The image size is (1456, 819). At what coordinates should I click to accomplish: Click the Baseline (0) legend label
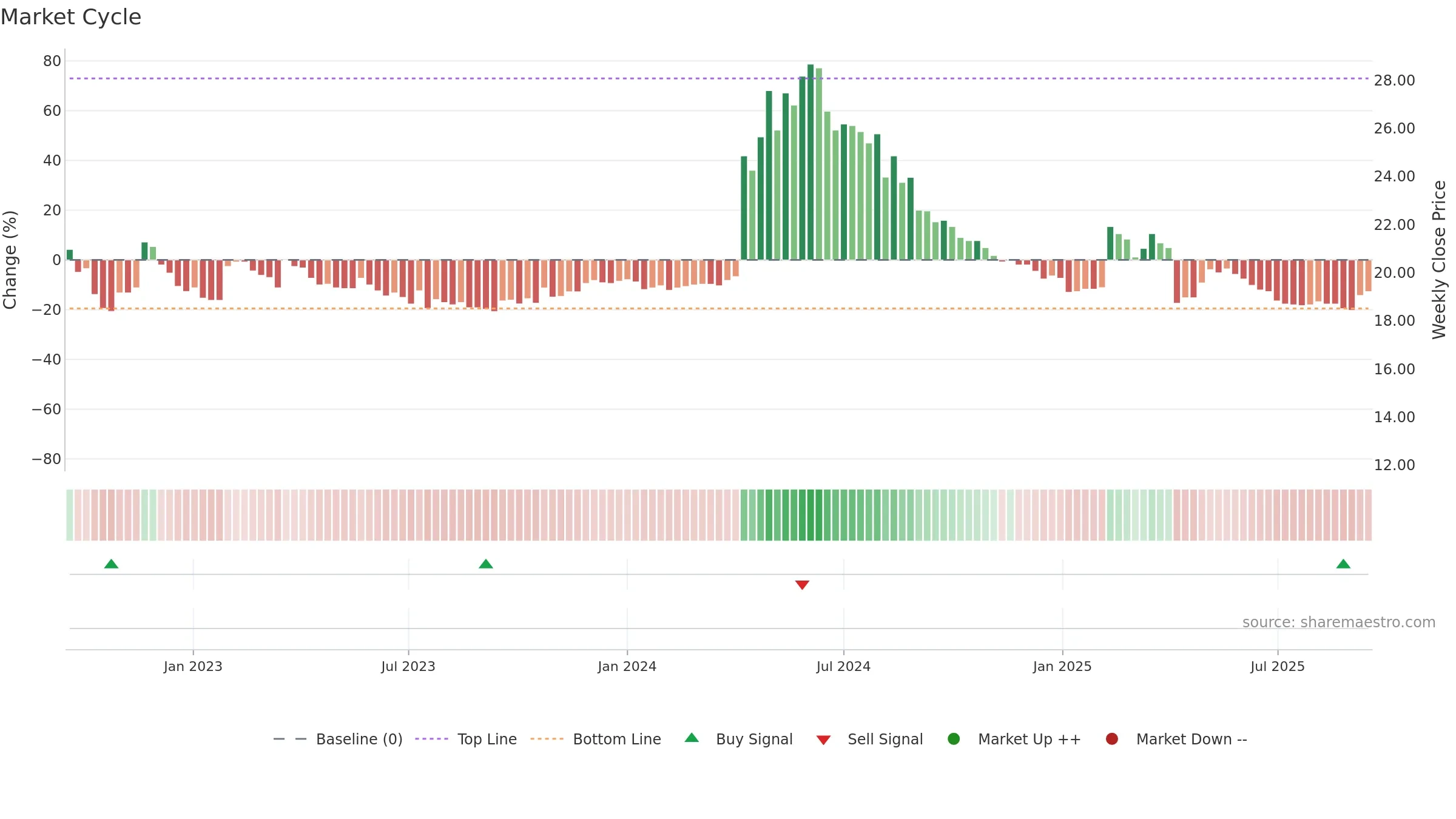[x=359, y=740]
